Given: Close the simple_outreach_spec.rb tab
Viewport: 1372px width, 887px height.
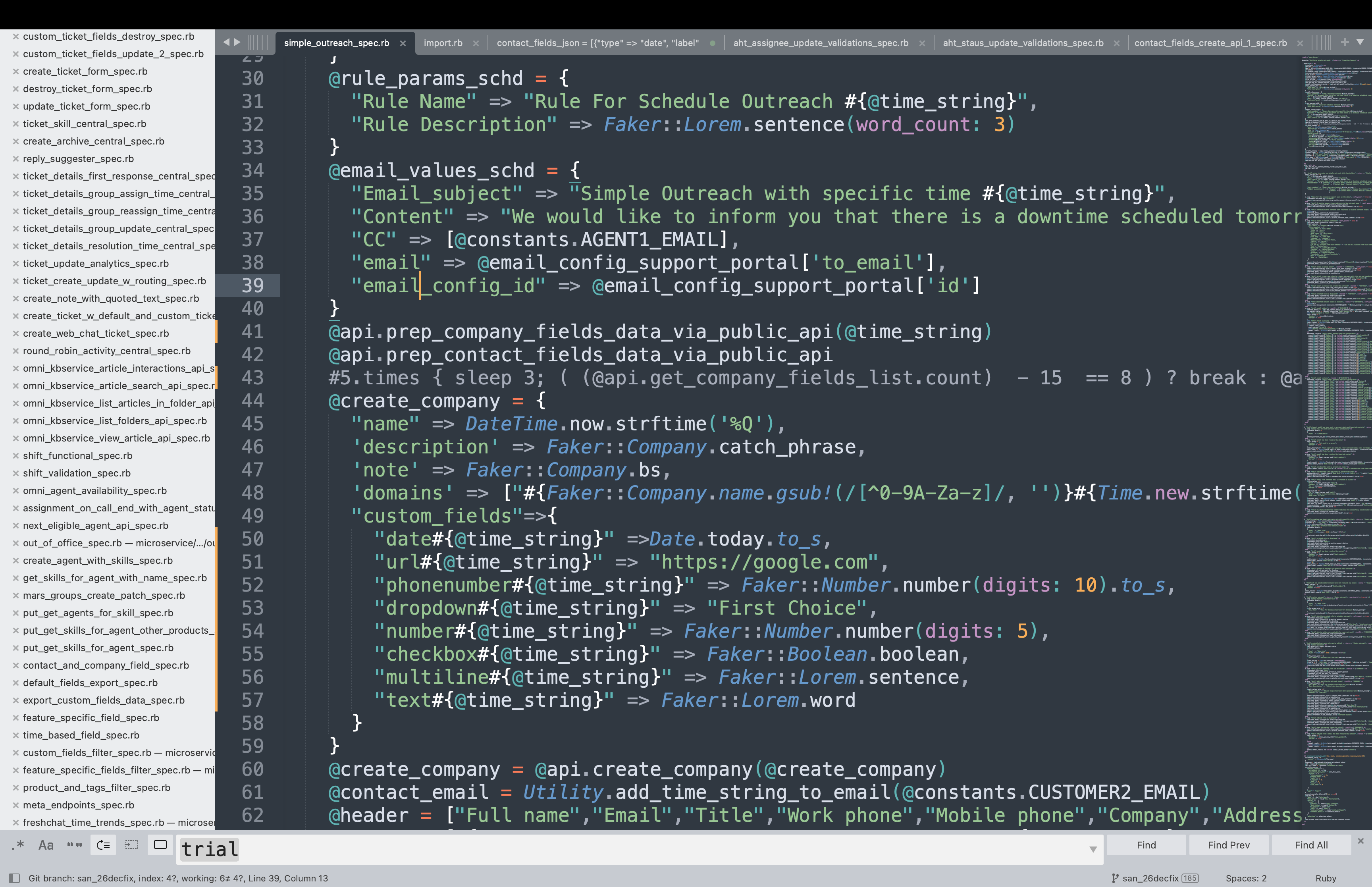Looking at the screenshot, I should coord(403,43).
